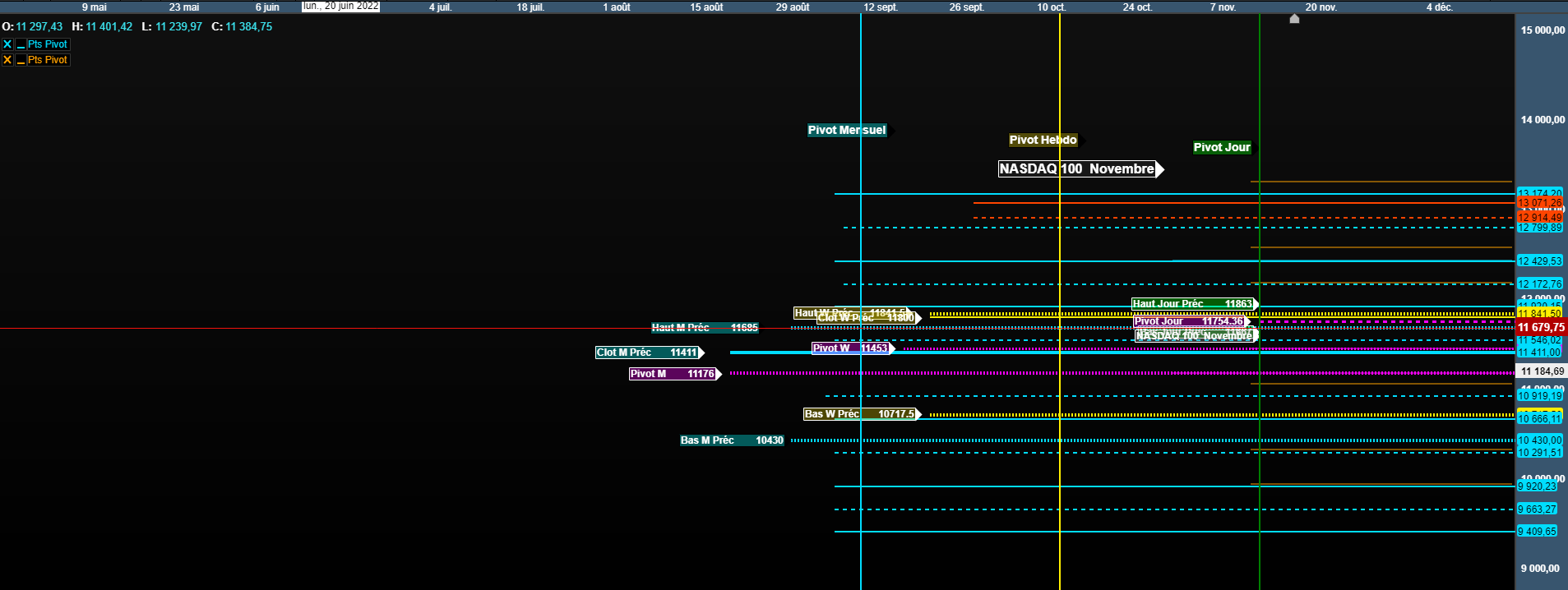Click the orange 13 071,26 price tag

click(1539, 203)
